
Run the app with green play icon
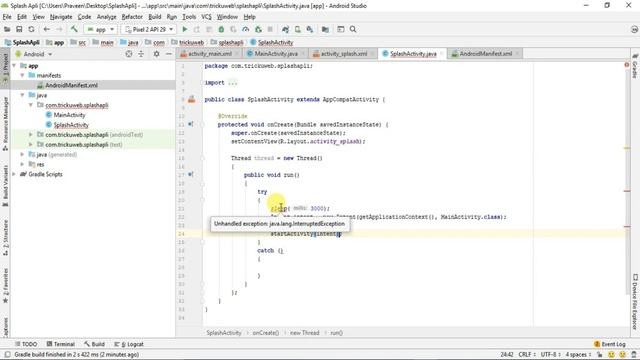185,29
